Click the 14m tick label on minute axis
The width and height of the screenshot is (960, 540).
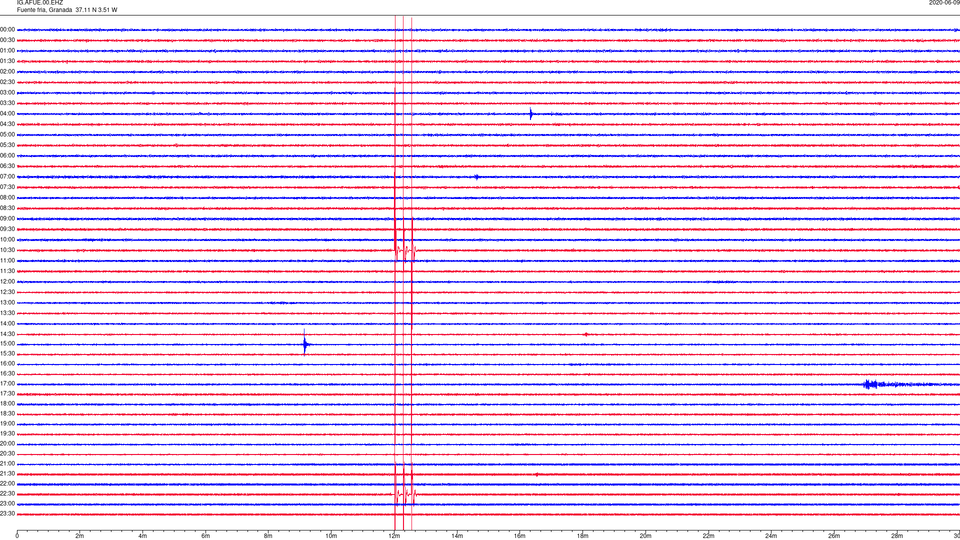click(x=457, y=536)
